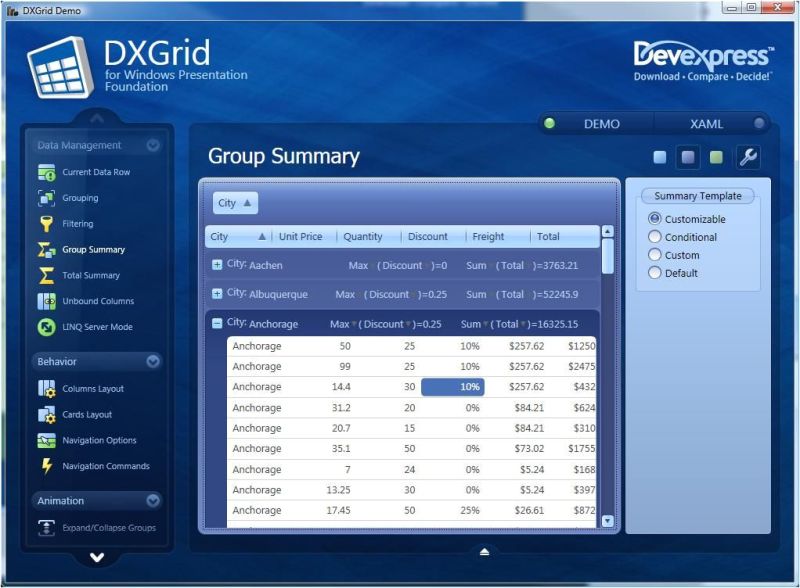Click the 25% discount cell
Screen dimensions: 800x588
point(469,510)
